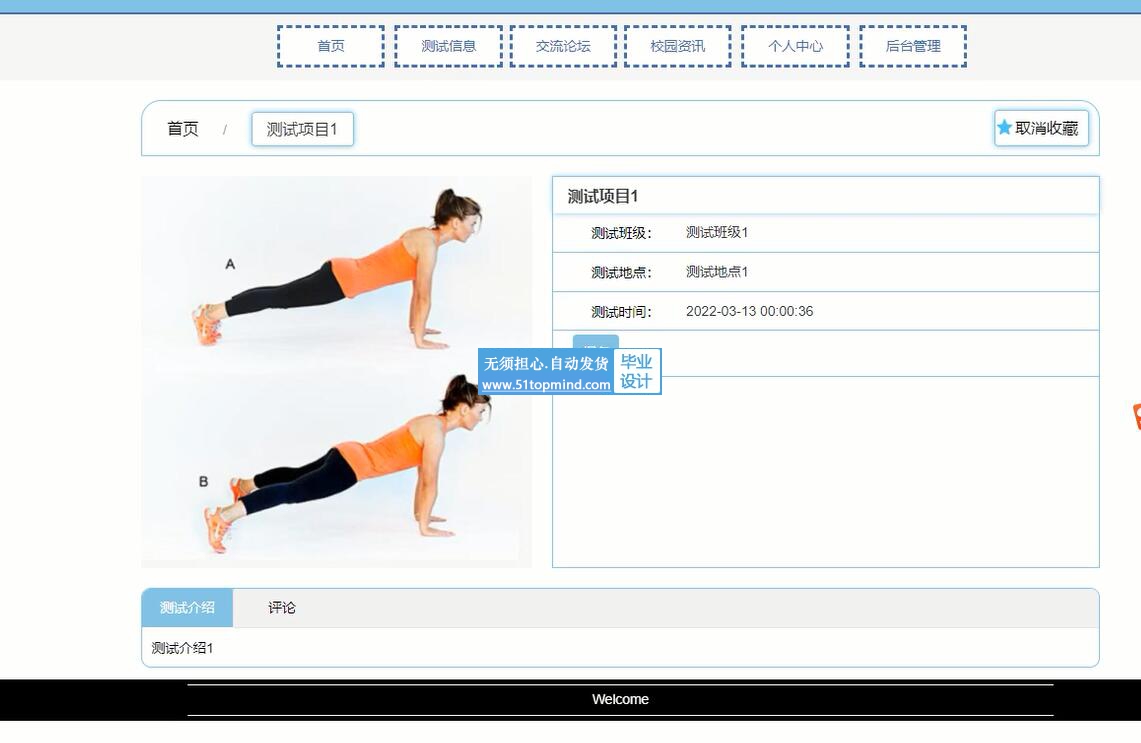1141x743 pixels.
Task: Click the Welcome footer text
Action: coord(620,699)
